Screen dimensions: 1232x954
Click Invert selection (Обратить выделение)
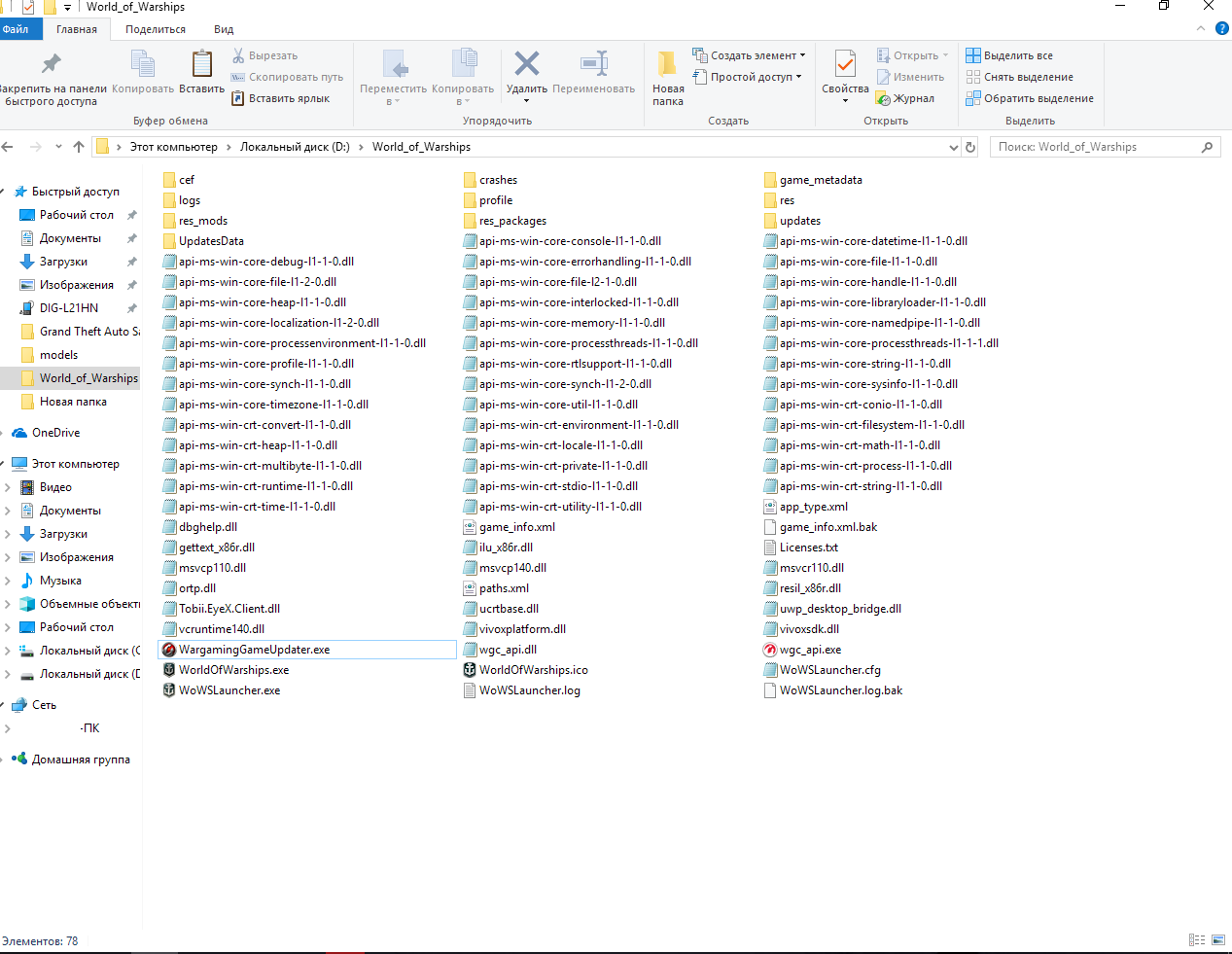pos(1030,98)
